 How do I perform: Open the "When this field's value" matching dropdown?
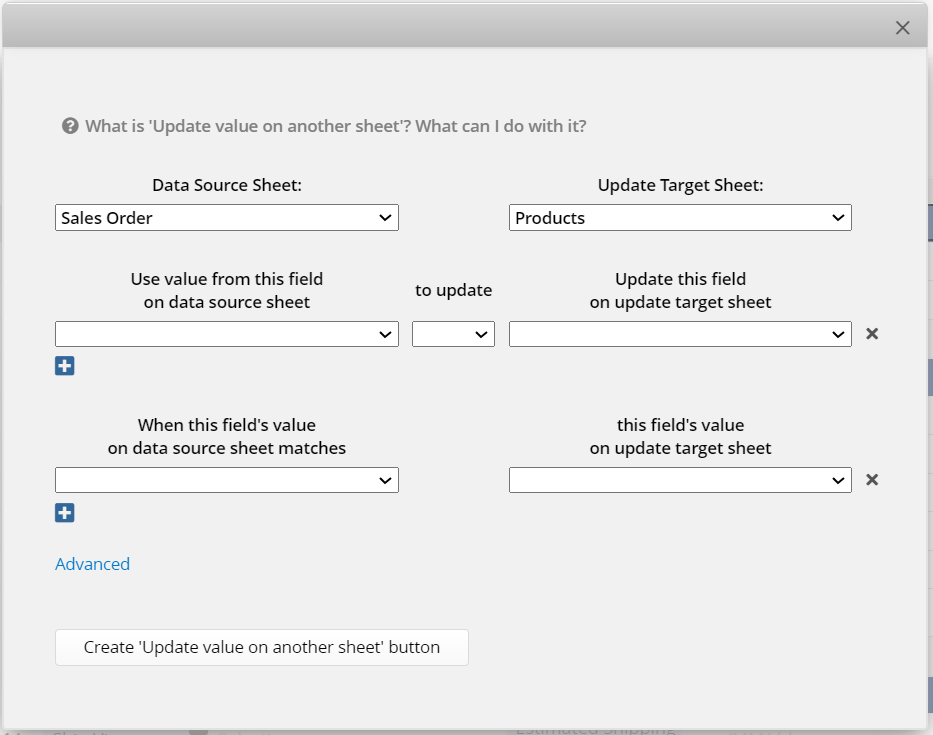[226, 480]
